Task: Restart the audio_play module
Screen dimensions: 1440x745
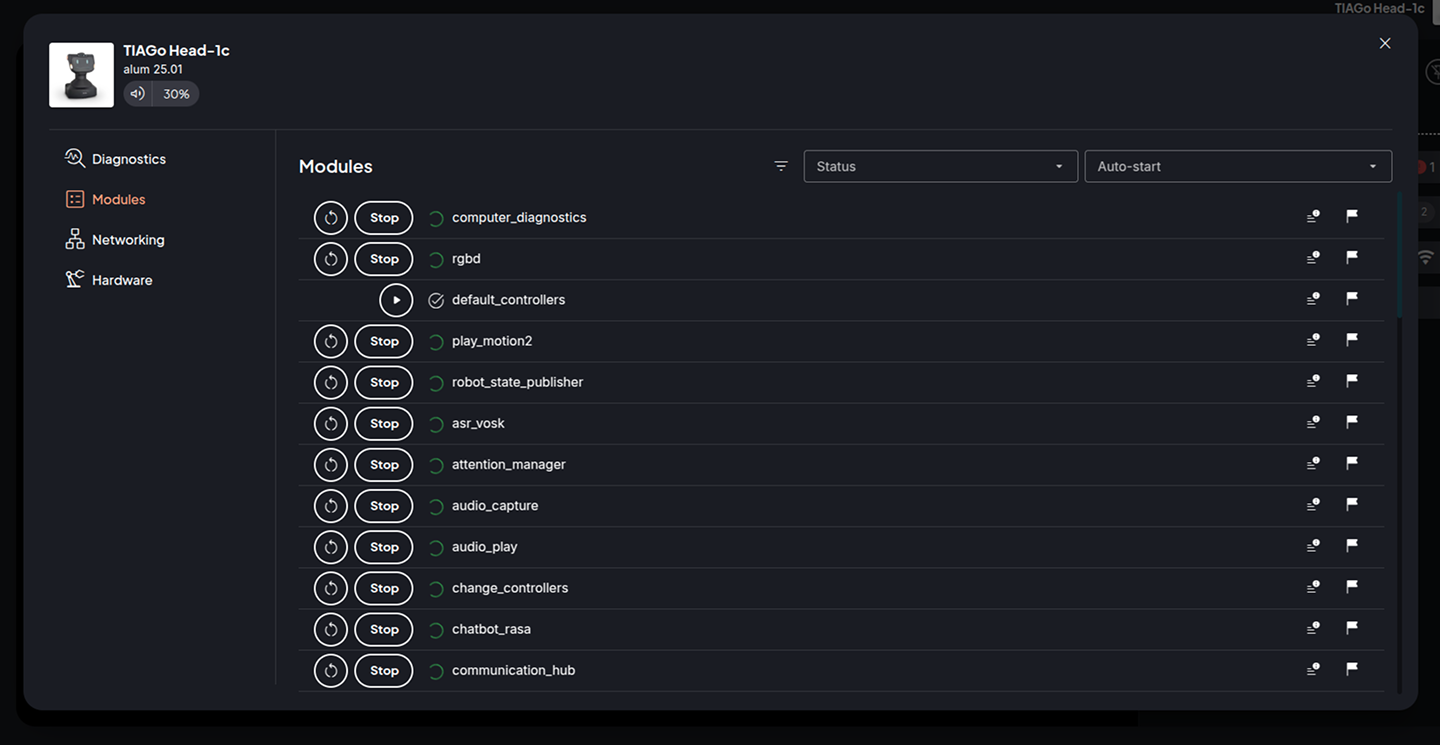Action: (x=331, y=547)
